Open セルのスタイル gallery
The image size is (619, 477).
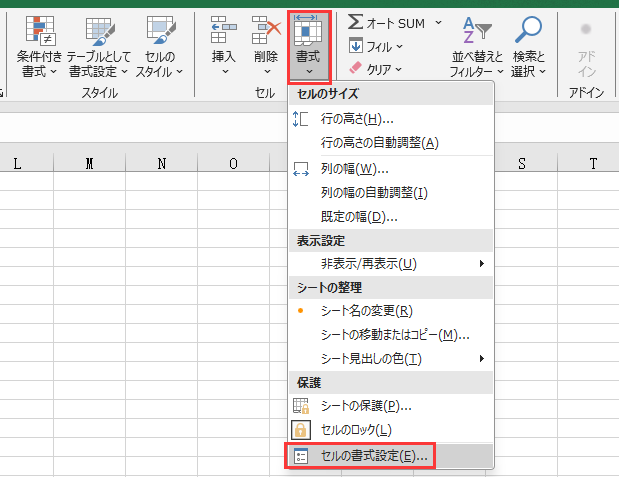pyautogui.click(x=159, y=30)
